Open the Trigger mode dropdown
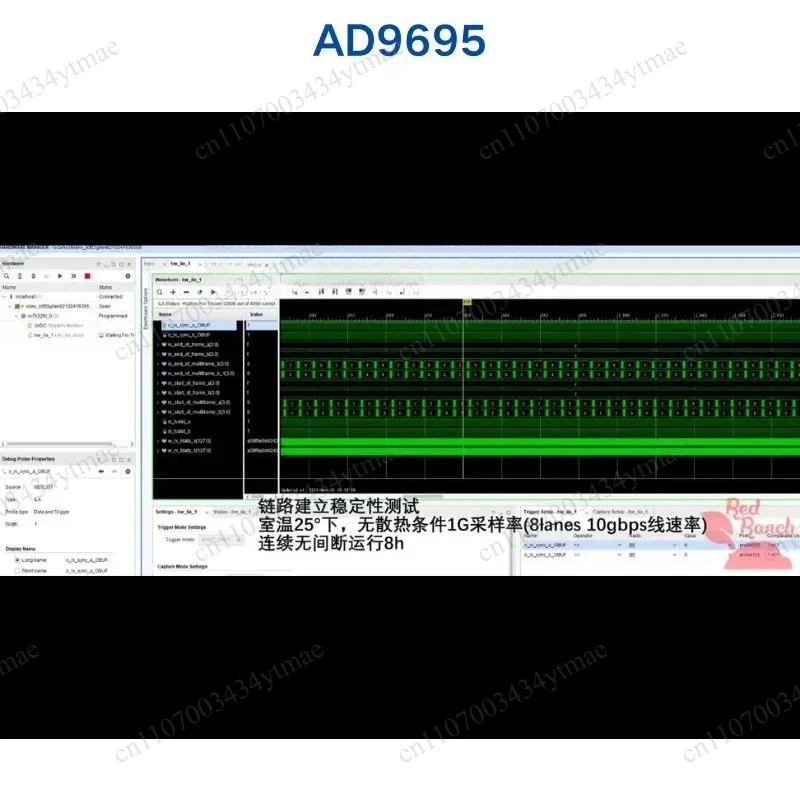Viewport: 800px width, 800px height. pyautogui.click(x=220, y=539)
